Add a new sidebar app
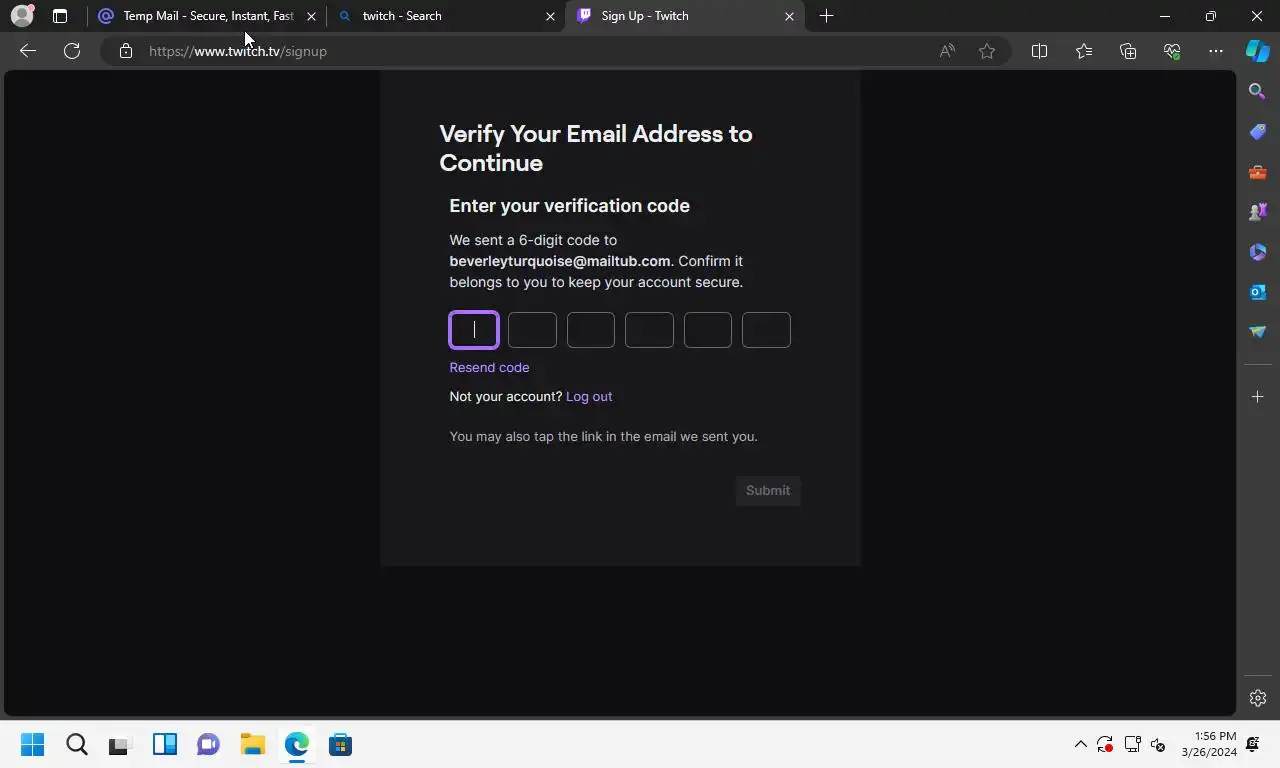This screenshot has height=768, width=1280. pyautogui.click(x=1258, y=397)
